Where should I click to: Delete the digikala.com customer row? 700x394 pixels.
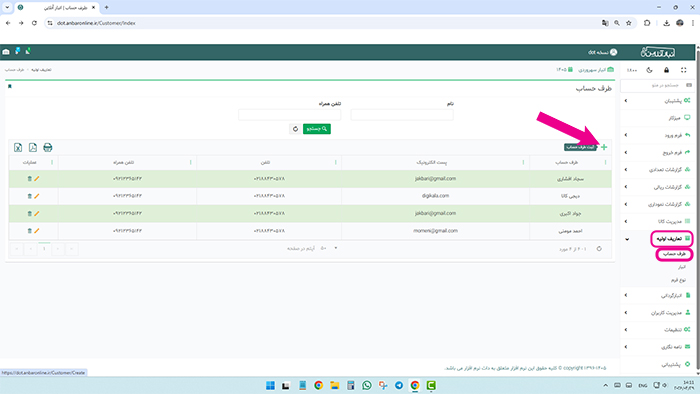29,196
